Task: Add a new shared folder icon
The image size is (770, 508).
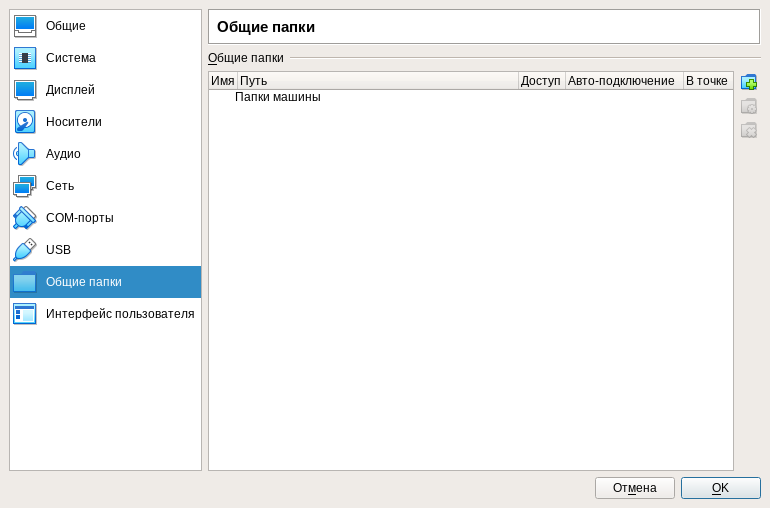Action: (x=749, y=82)
